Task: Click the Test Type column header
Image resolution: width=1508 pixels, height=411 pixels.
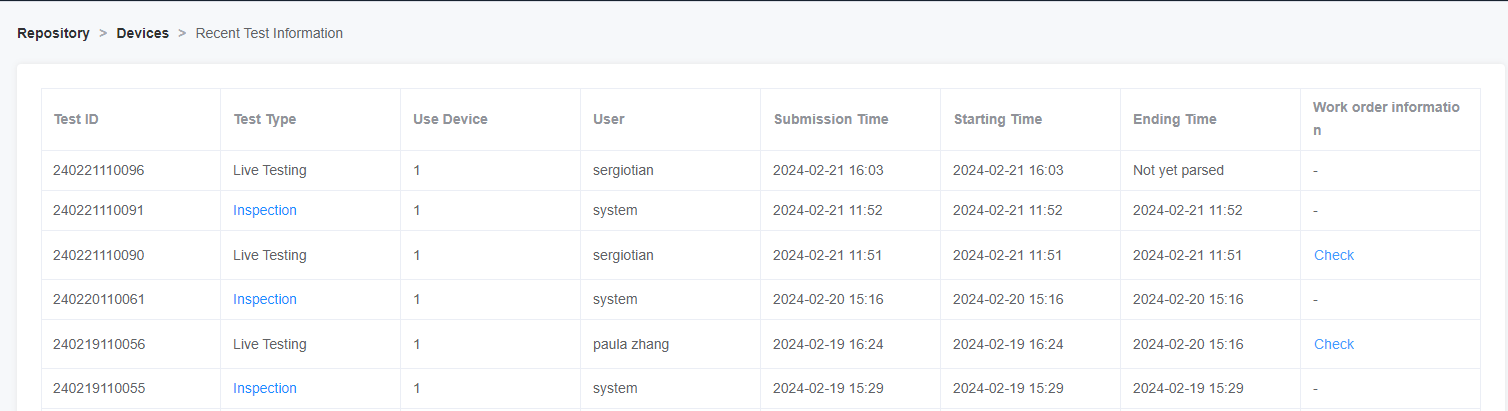Action: point(311,119)
